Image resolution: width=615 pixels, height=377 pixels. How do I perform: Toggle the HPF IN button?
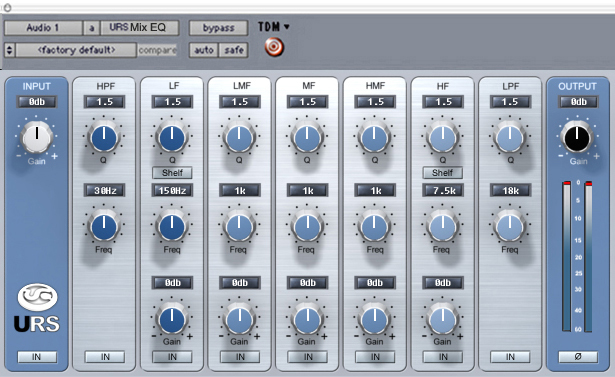[x=105, y=357]
